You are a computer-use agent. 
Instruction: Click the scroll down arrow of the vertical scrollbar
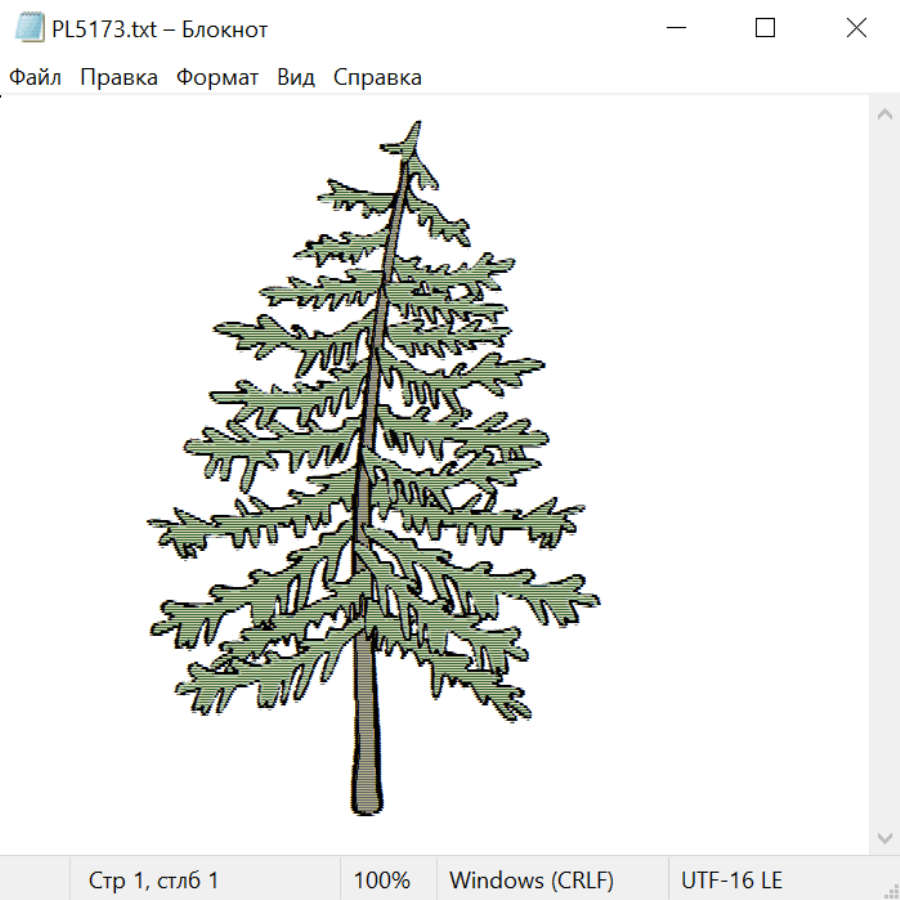[x=884, y=837]
